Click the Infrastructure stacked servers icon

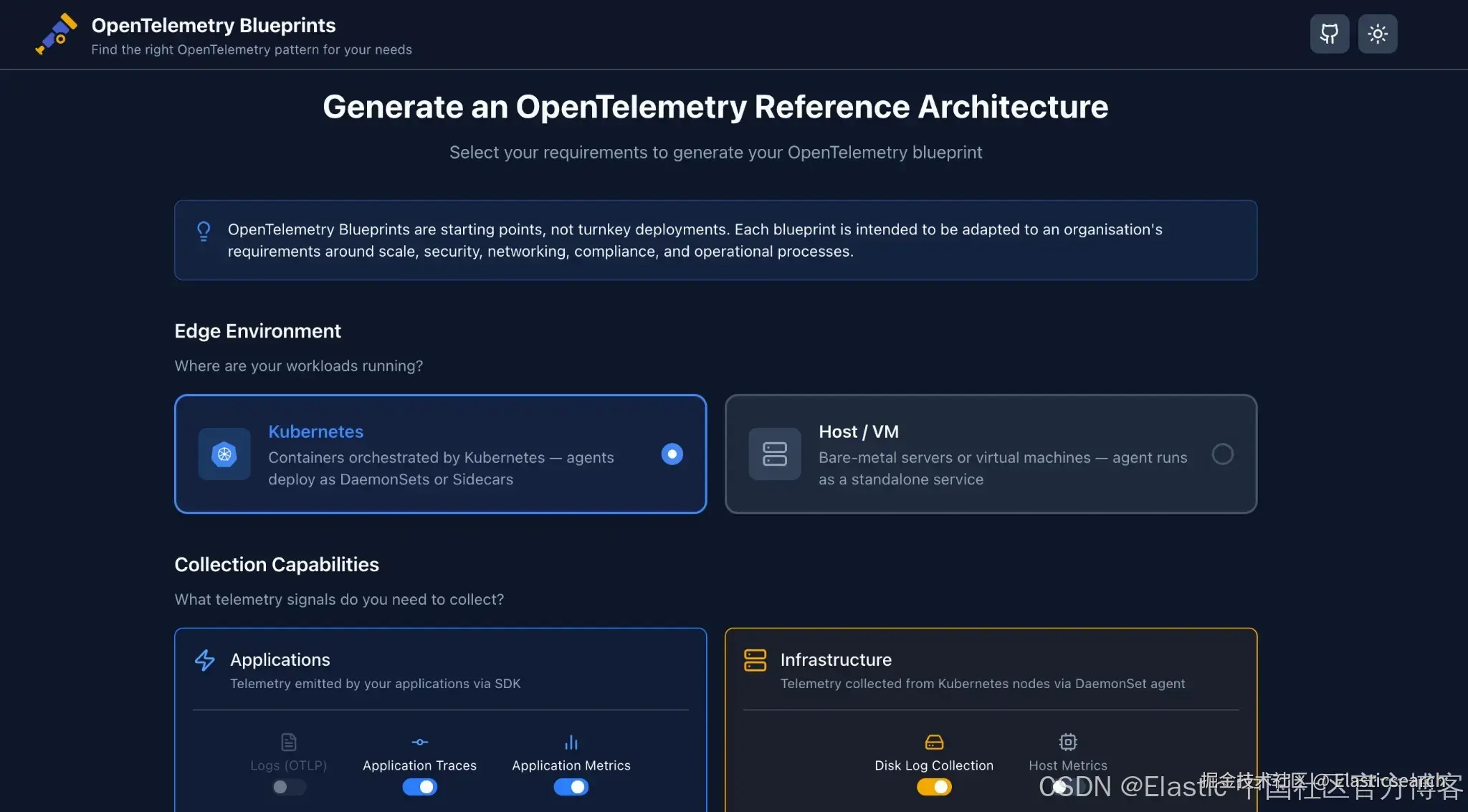tap(755, 660)
